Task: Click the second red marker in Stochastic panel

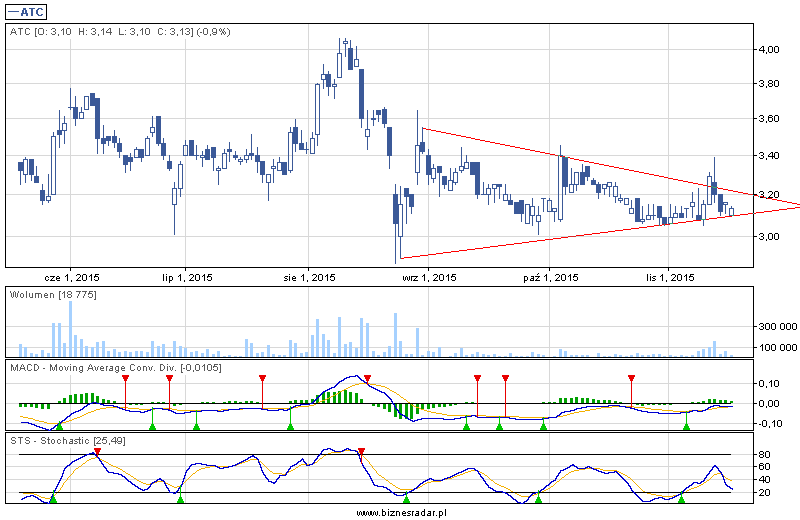Action: pos(361,452)
